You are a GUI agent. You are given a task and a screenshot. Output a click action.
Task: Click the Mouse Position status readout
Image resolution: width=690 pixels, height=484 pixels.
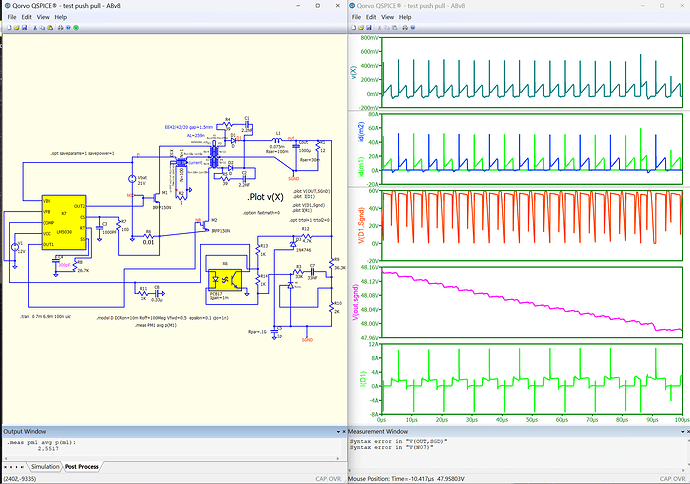pos(407,479)
